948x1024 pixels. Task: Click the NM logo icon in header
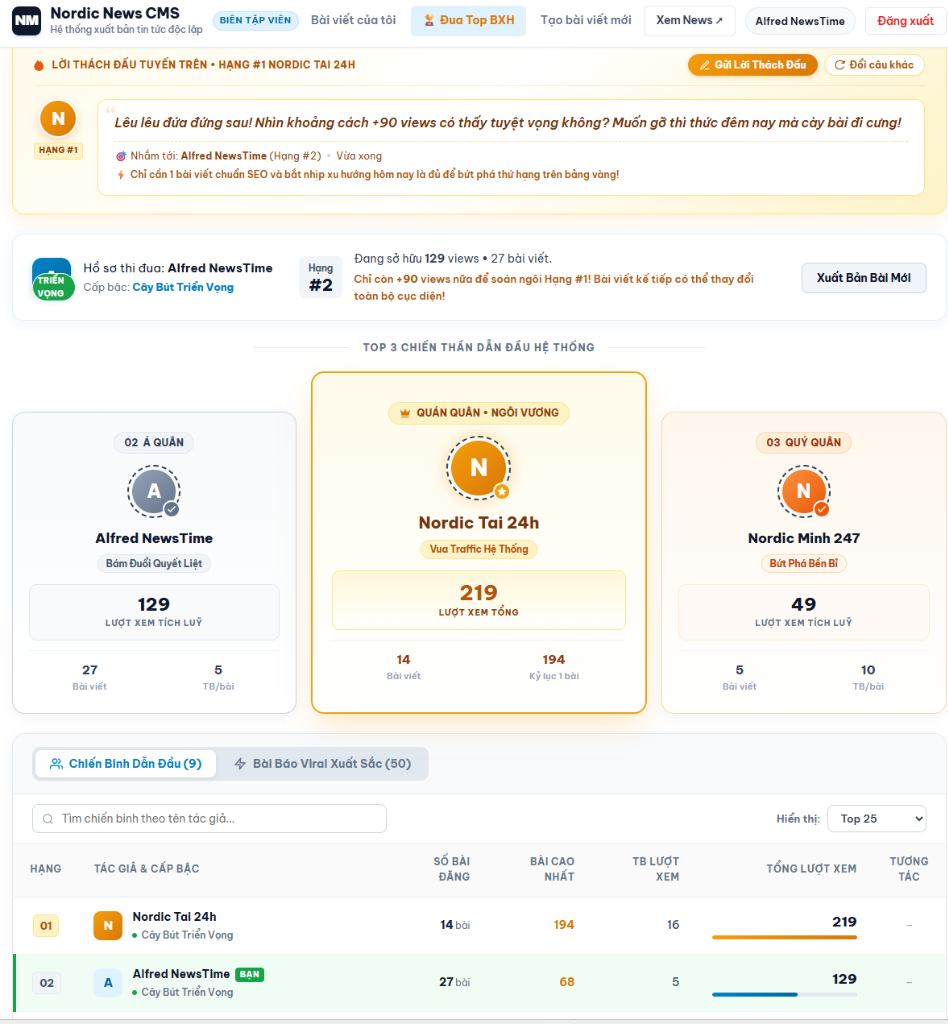click(26, 20)
